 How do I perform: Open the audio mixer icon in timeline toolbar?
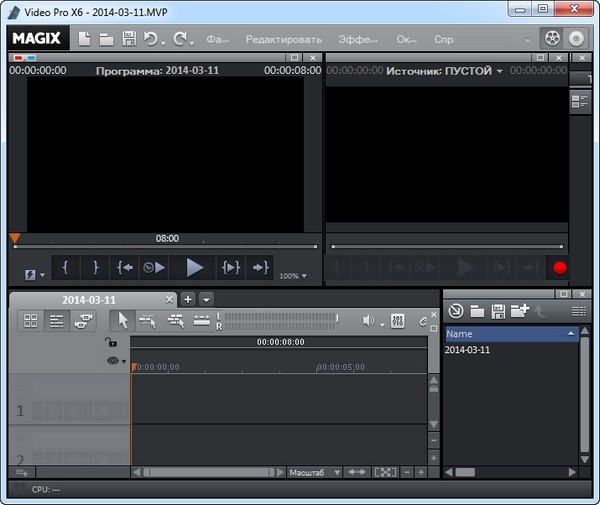click(397, 321)
